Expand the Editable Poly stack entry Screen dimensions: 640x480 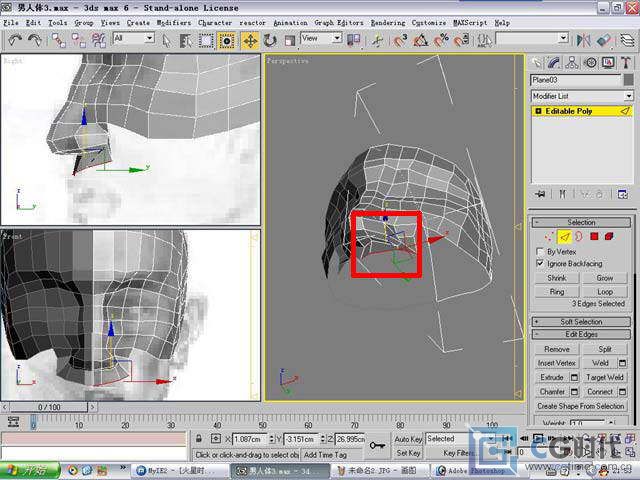click(538, 111)
